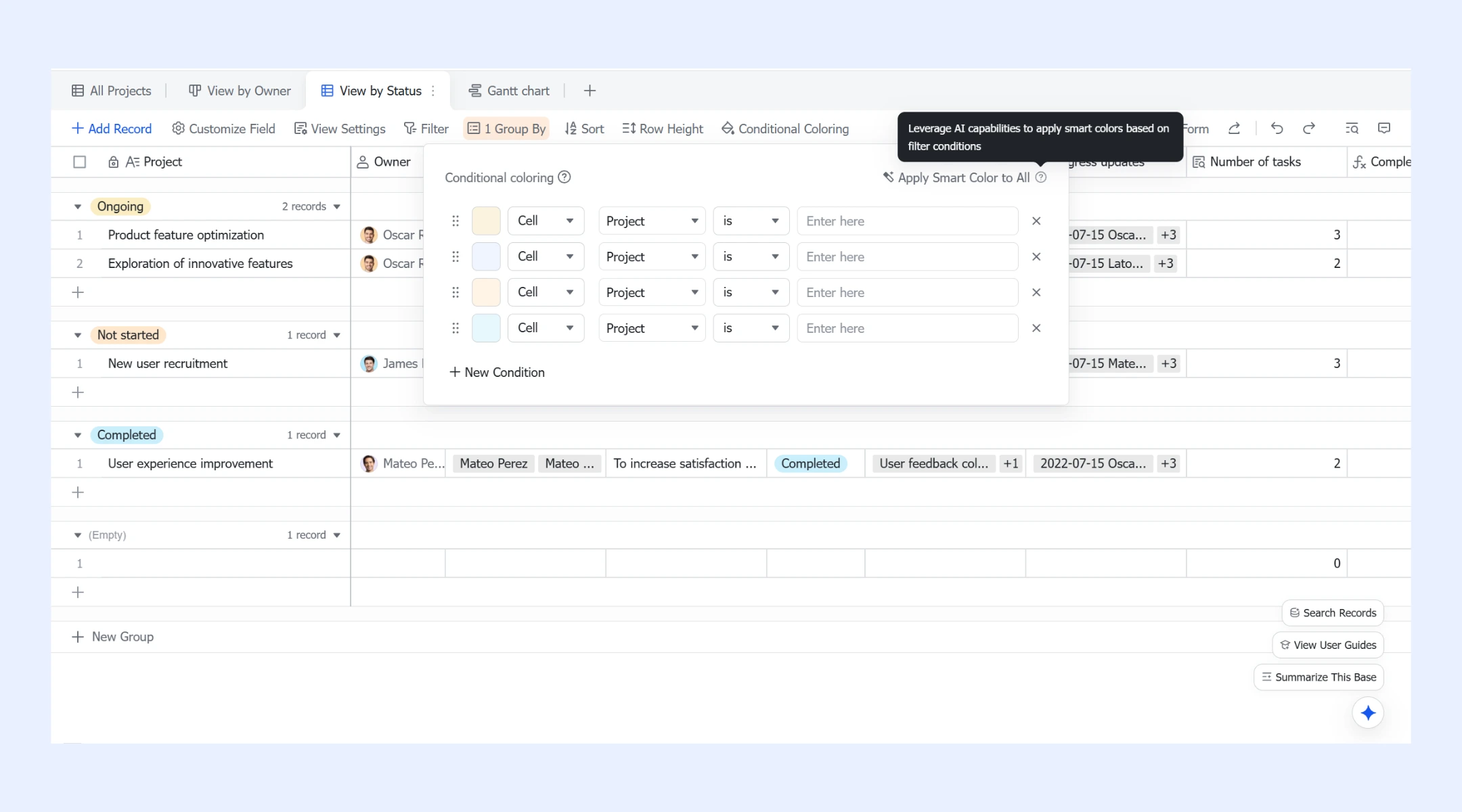Remove the third coloring condition

point(1036,292)
